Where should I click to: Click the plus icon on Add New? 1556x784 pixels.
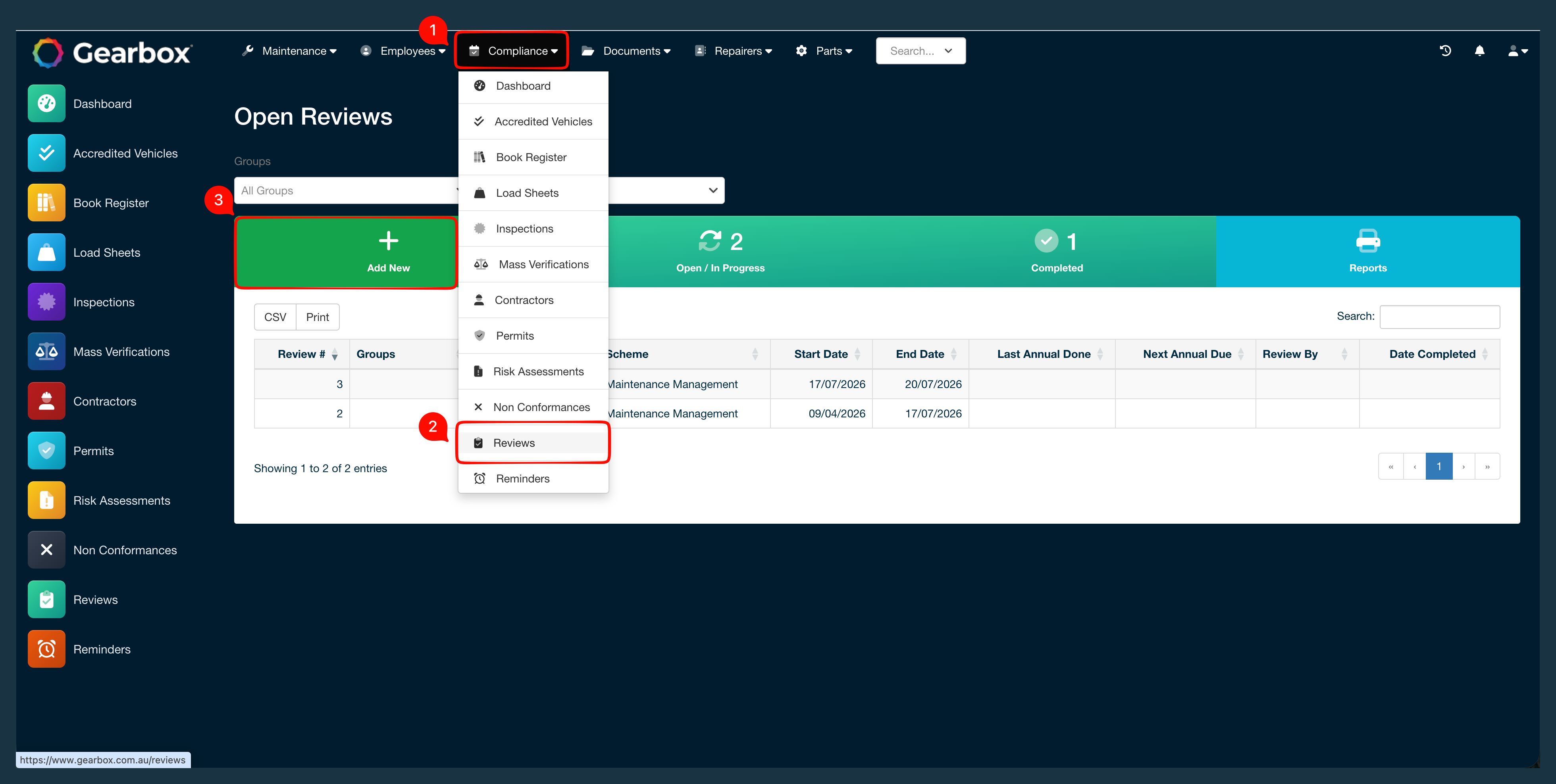click(x=388, y=241)
